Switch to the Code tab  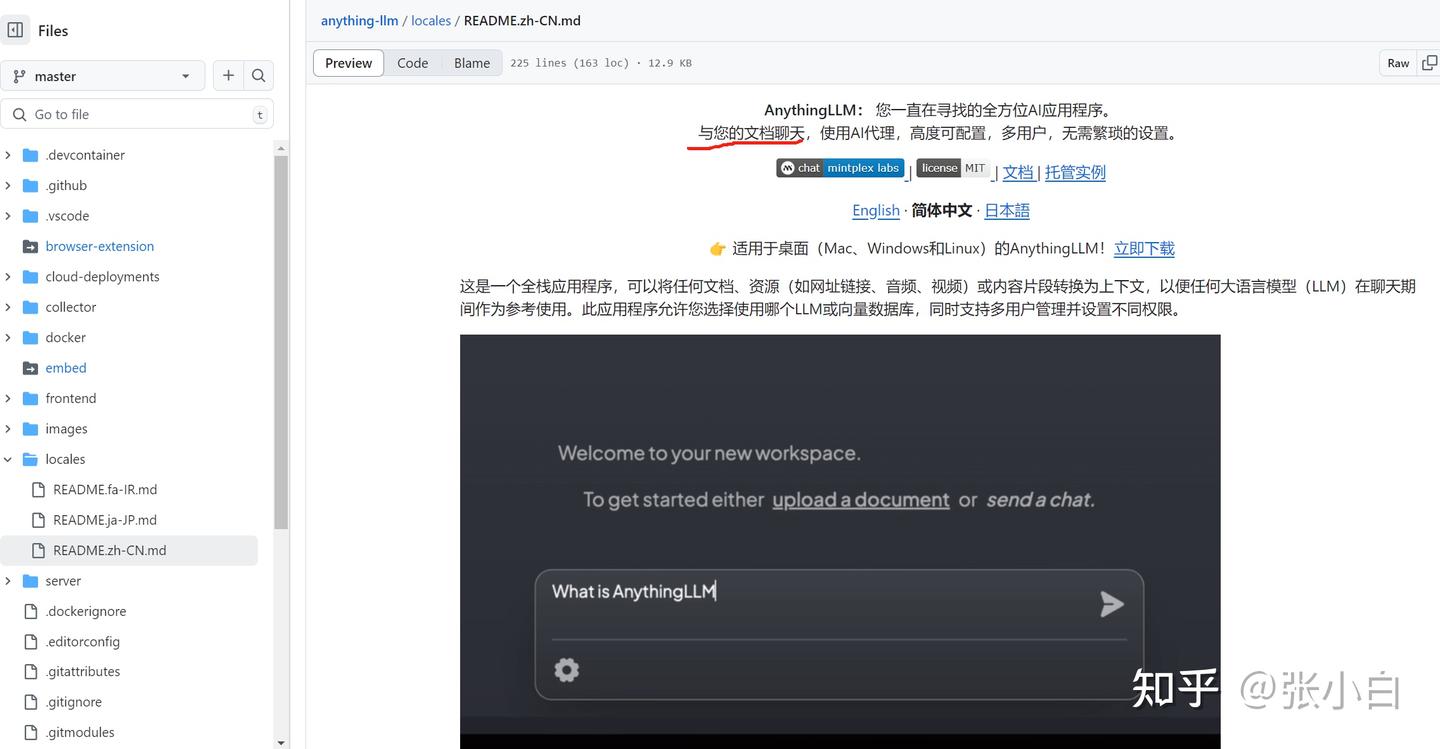(x=412, y=62)
